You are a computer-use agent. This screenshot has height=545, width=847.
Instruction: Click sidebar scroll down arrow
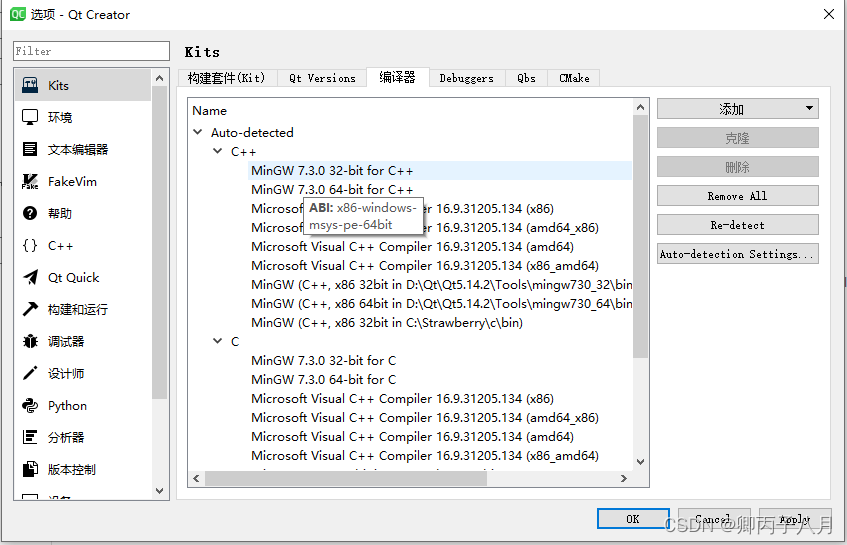coord(159,490)
